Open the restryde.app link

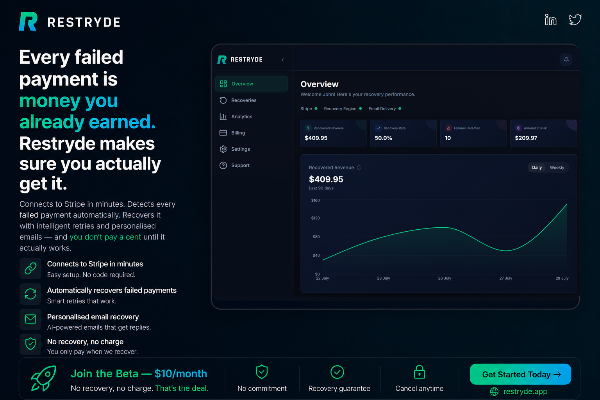tap(525, 392)
